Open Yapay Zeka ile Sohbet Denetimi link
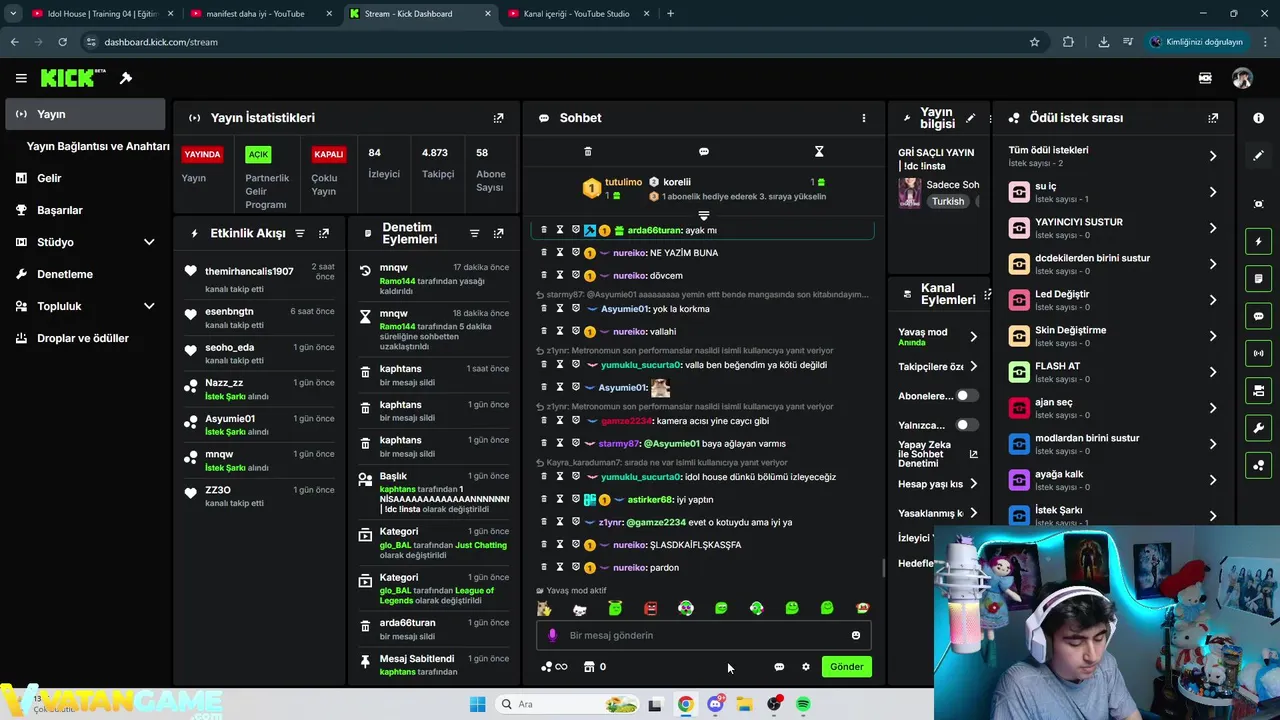Image resolution: width=1280 pixels, height=720 pixels. click(937, 454)
